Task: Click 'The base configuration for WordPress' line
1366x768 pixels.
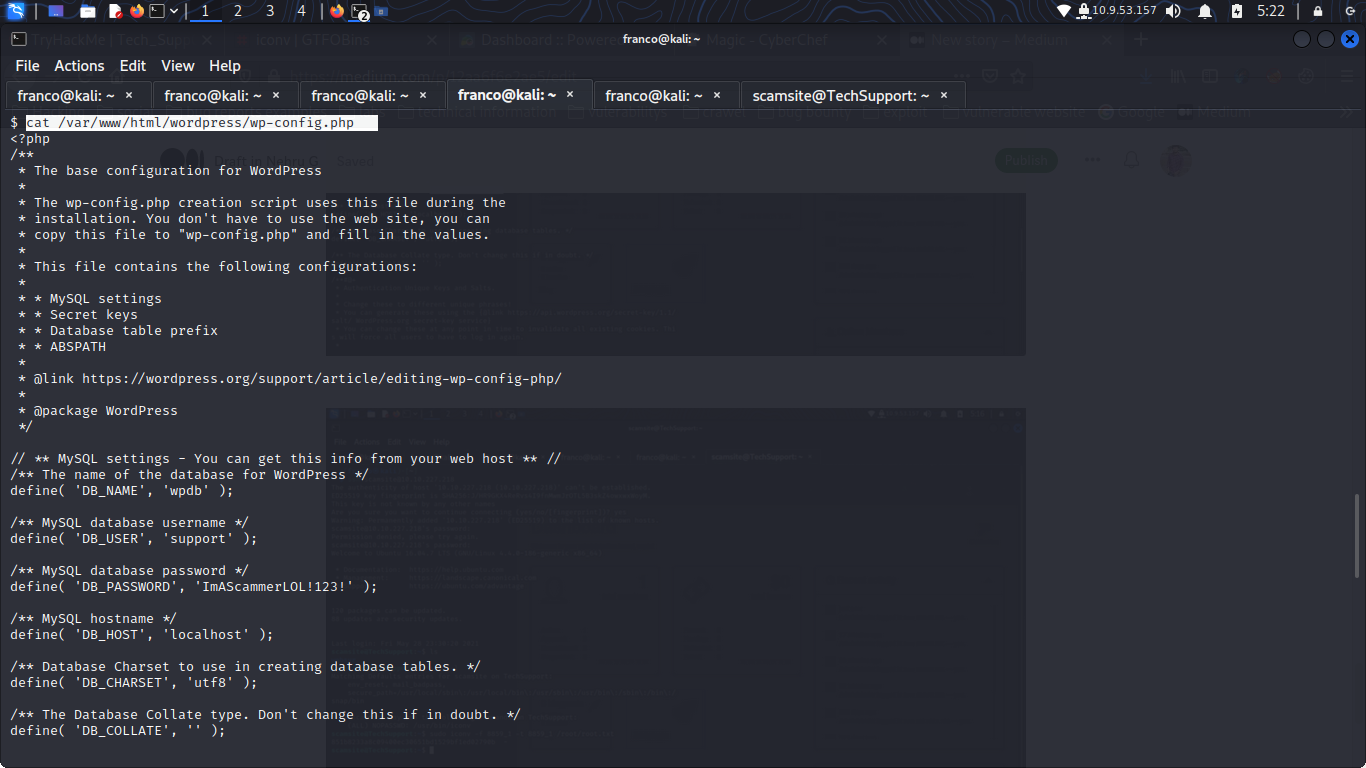Action: pyautogui.click(x=170, y=170)
